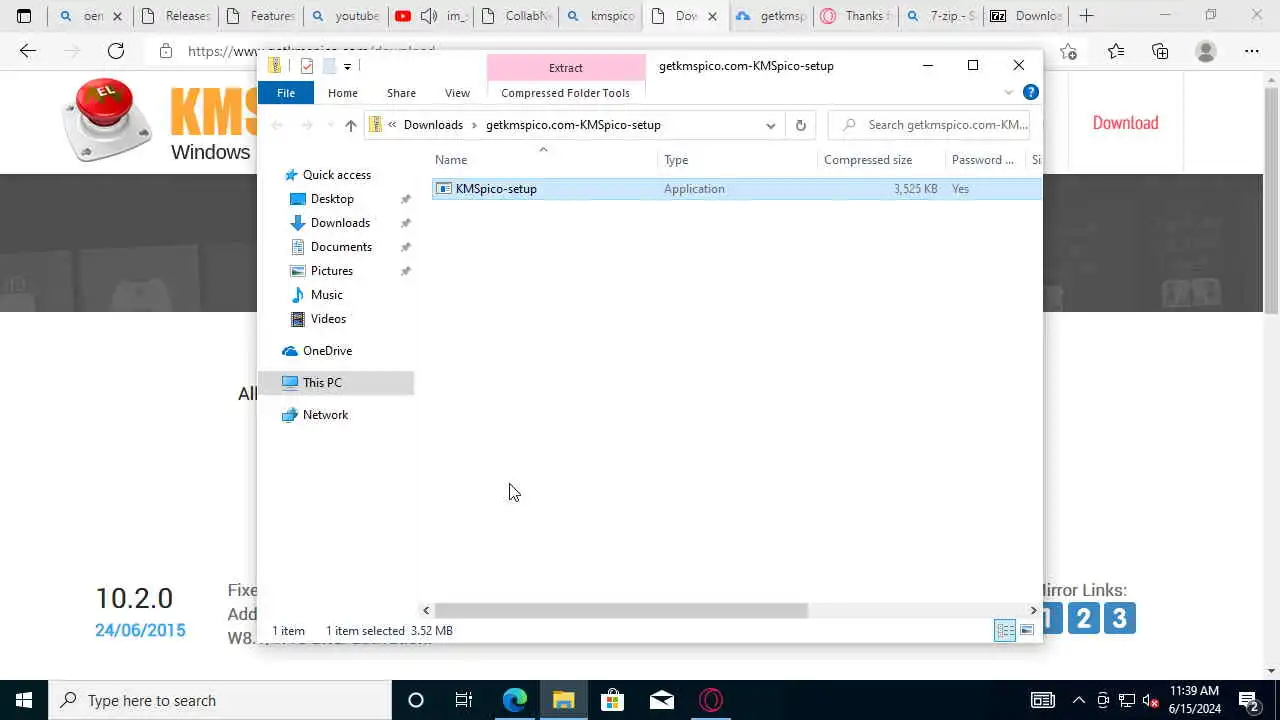Click the Explorer horizontal scrollbar thumb

point(621,610)
